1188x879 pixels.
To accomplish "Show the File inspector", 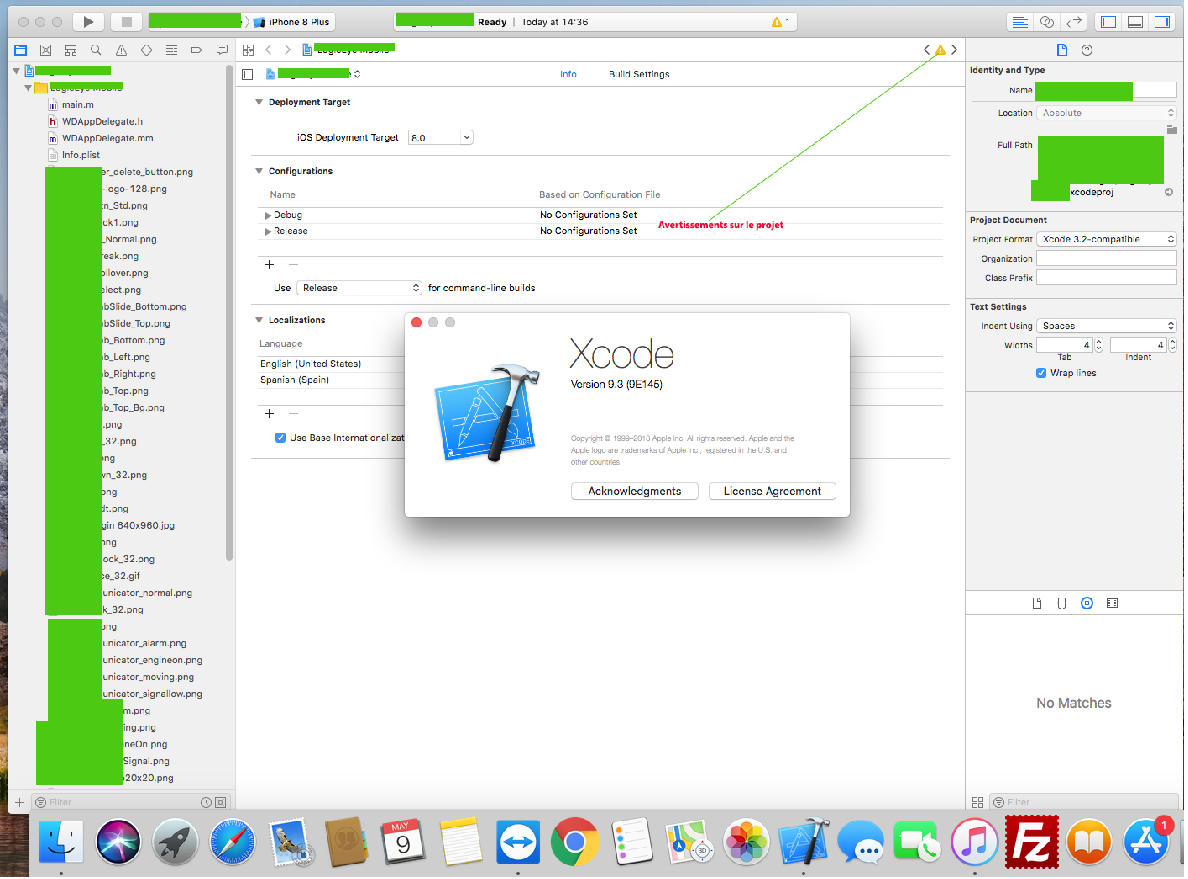I will 1062,51.
